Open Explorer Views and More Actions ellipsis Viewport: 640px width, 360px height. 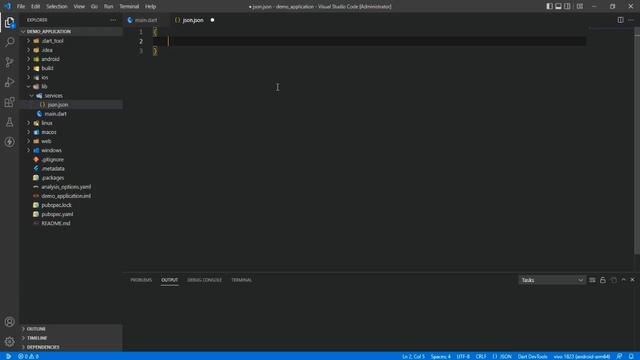coord(113,20)
